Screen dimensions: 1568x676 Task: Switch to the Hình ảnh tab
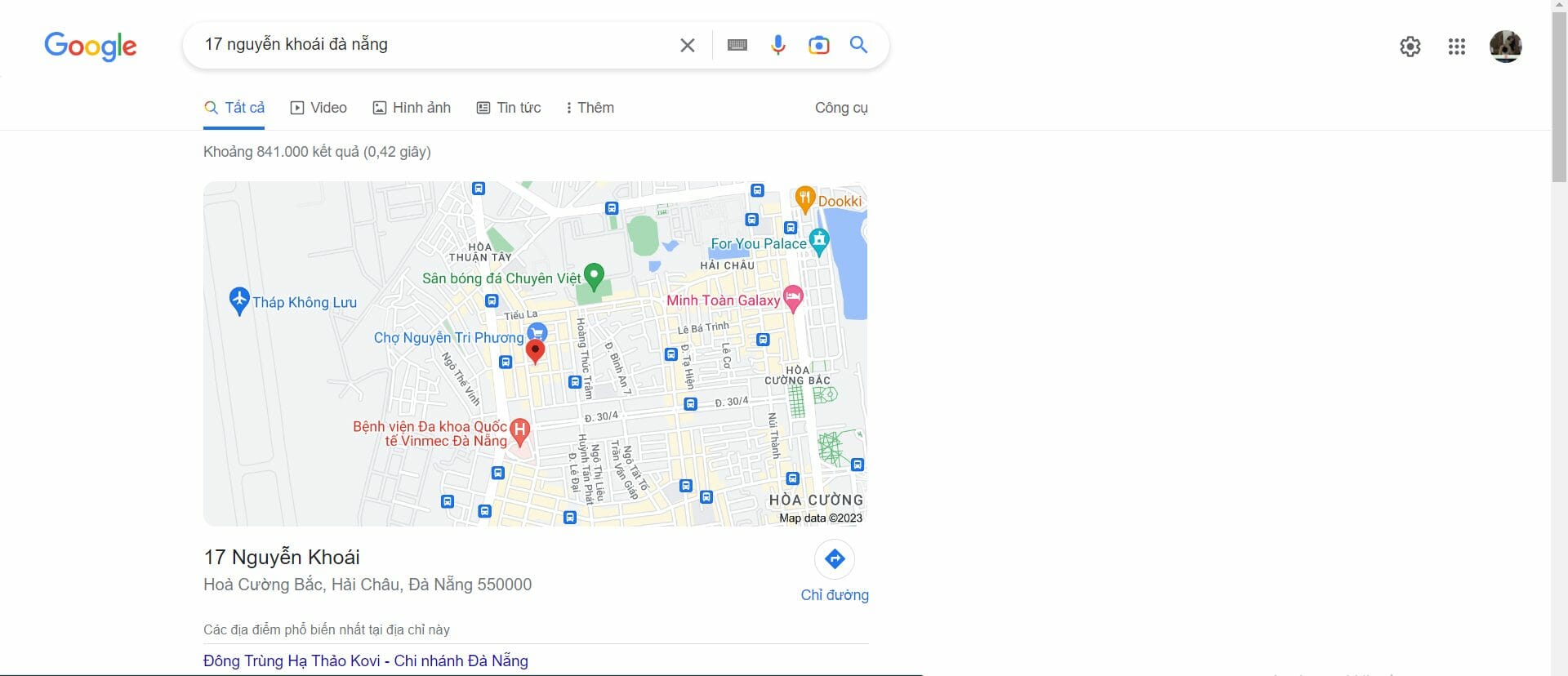click(412, 108)
